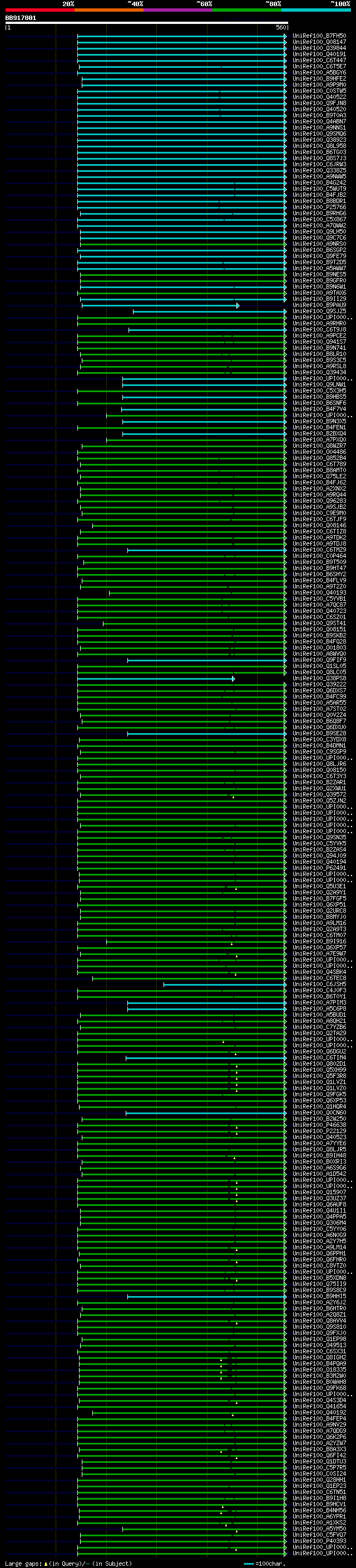Select hit label UniRef100_Q941S7
The width and height of the screenshot is (356, 1568).
tap(319, 342)
